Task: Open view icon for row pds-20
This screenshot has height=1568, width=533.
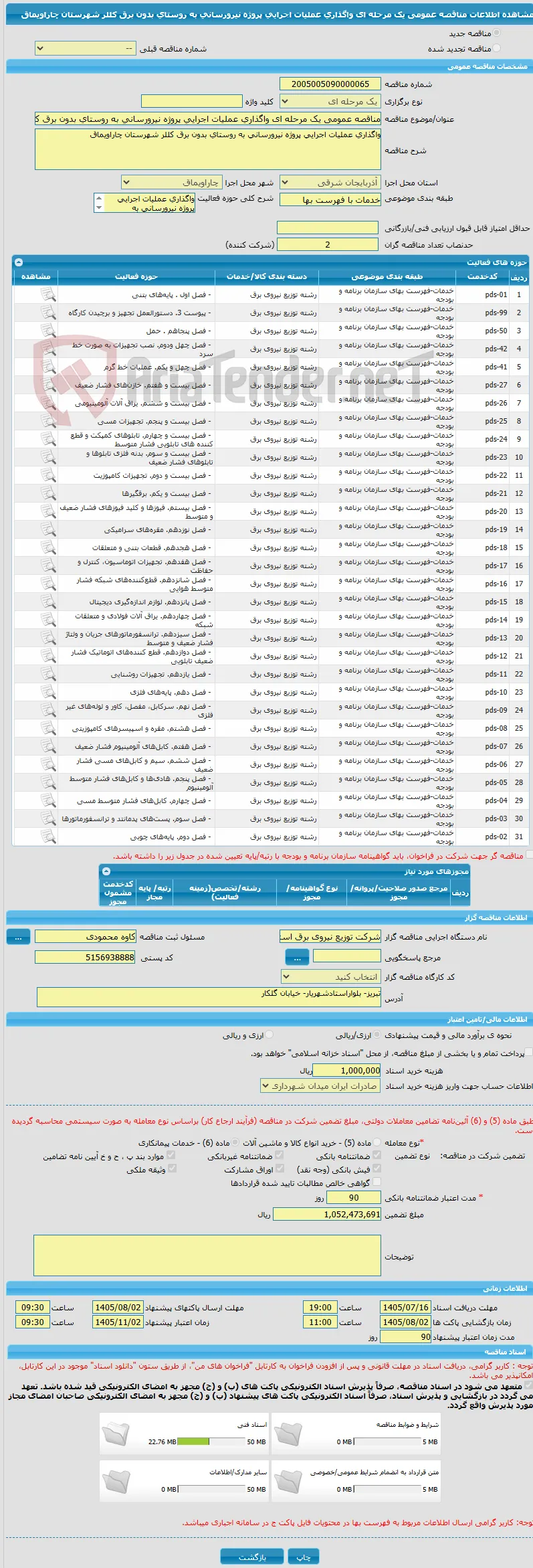Action: coord(48,511)
